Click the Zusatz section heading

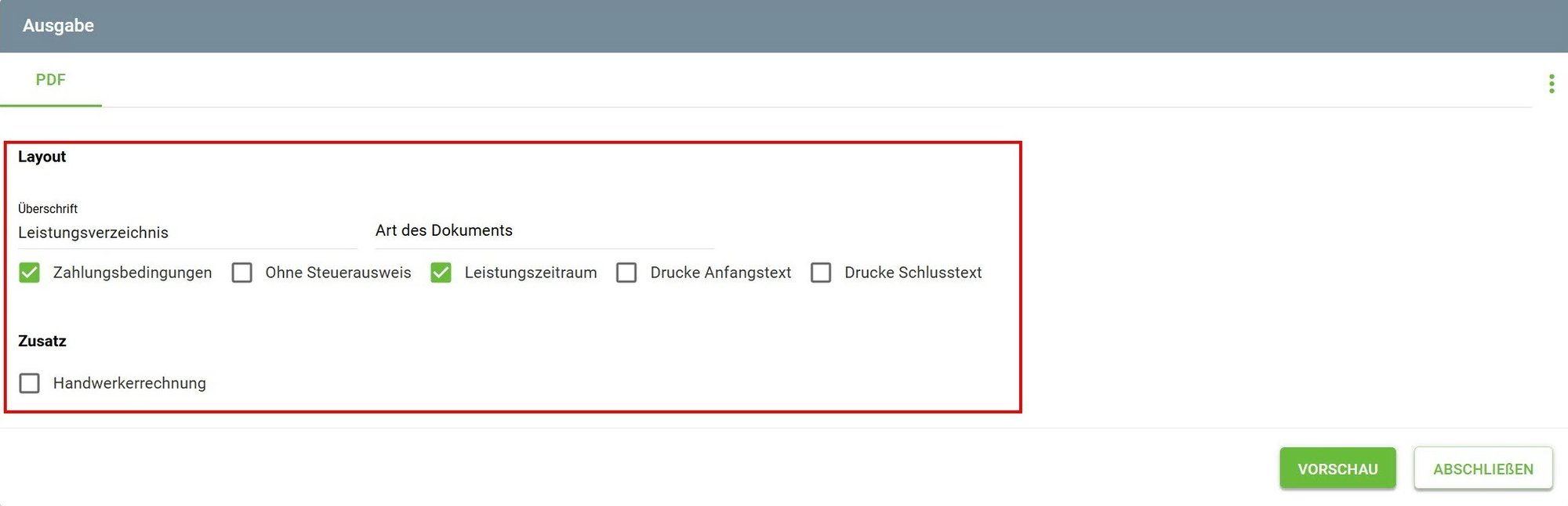pos(42,341)
